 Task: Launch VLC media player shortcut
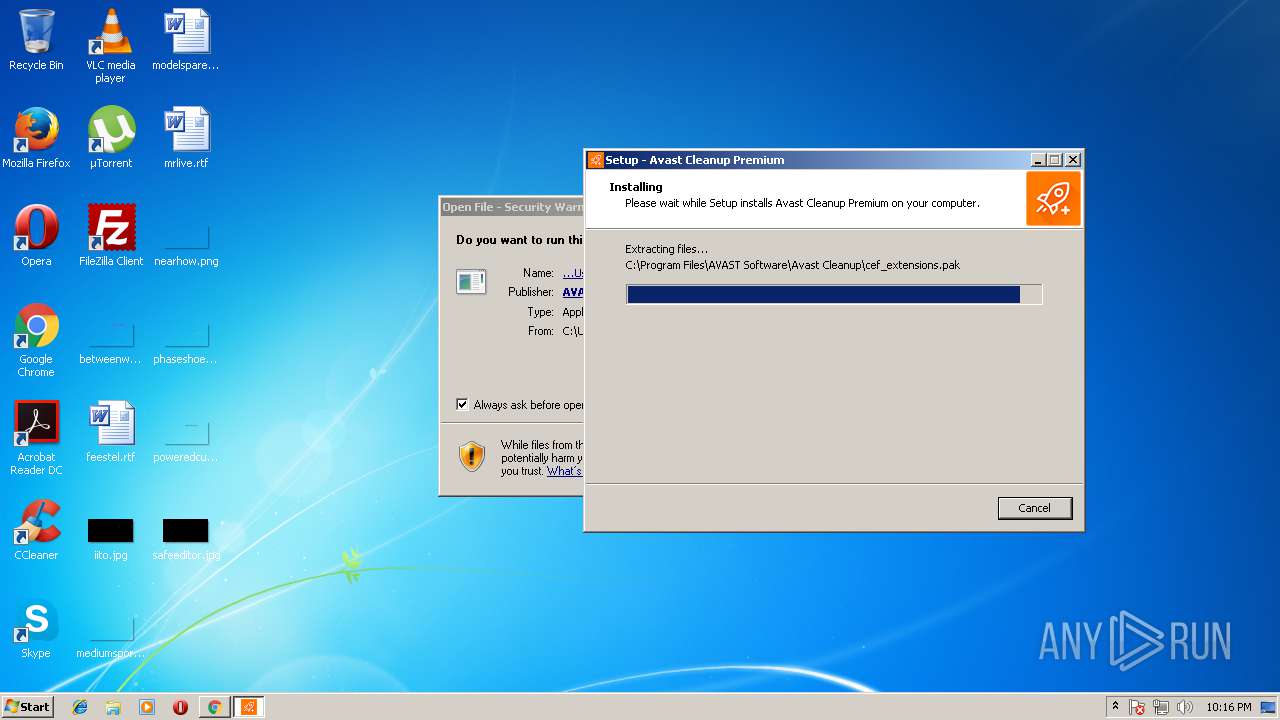point(110,46)
